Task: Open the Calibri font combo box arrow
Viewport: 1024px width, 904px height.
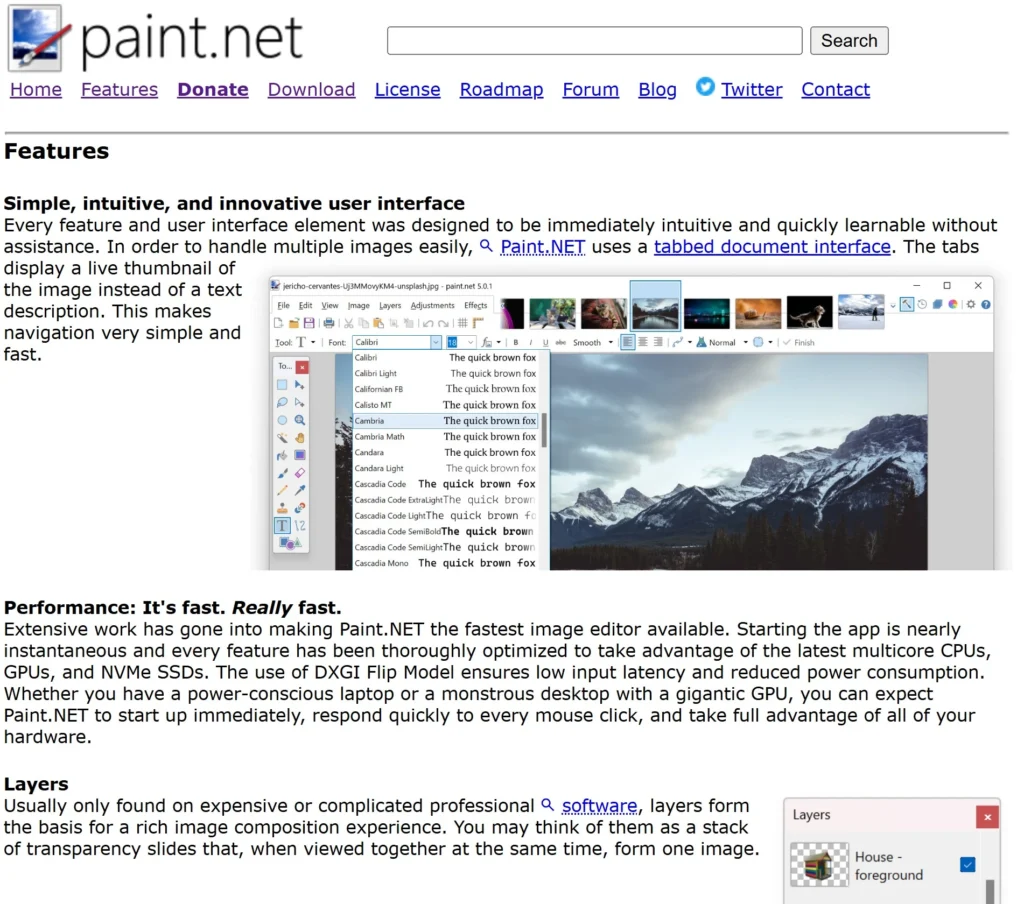Action: [x=436, y=342]
